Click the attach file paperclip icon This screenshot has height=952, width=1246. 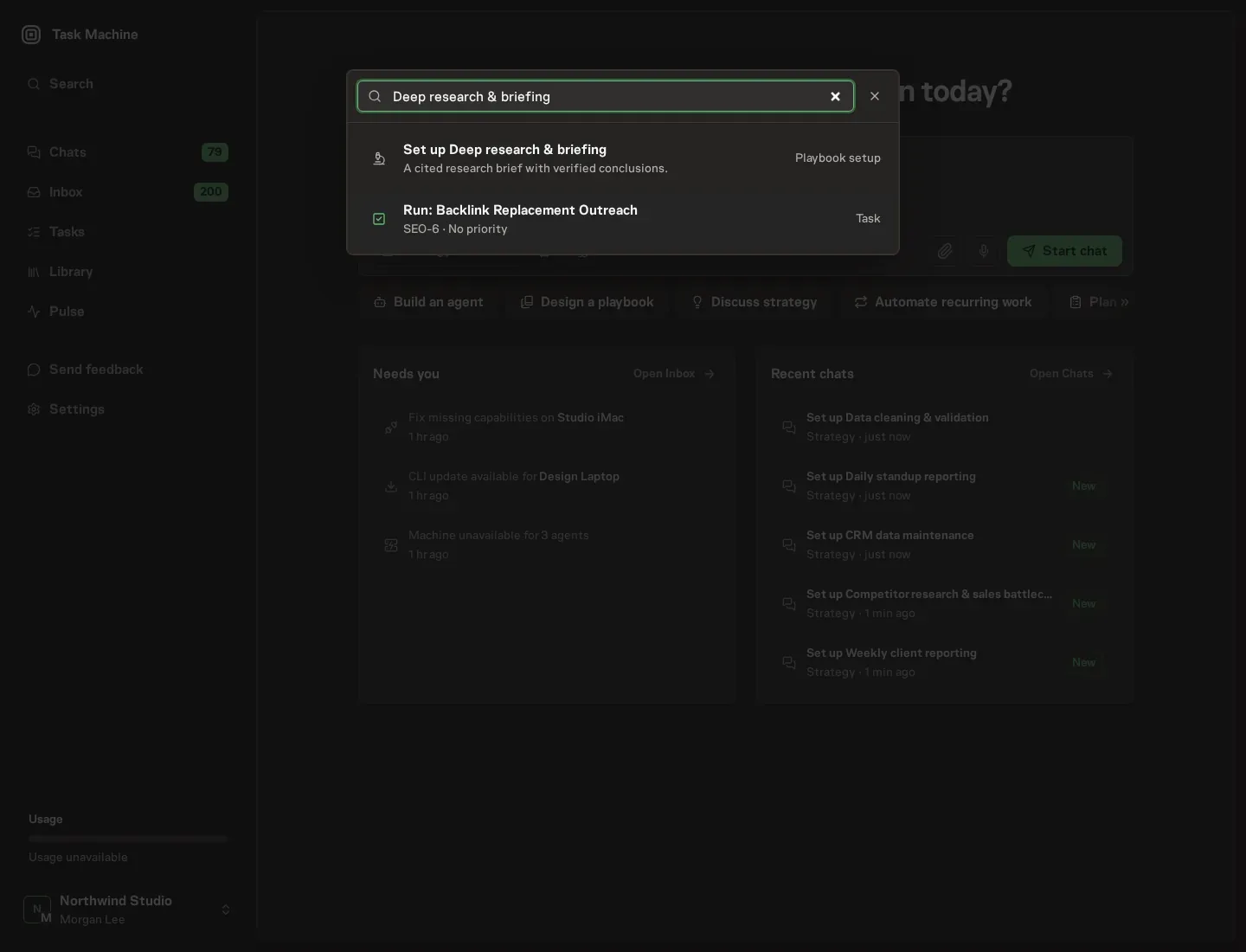click(945, 251)
